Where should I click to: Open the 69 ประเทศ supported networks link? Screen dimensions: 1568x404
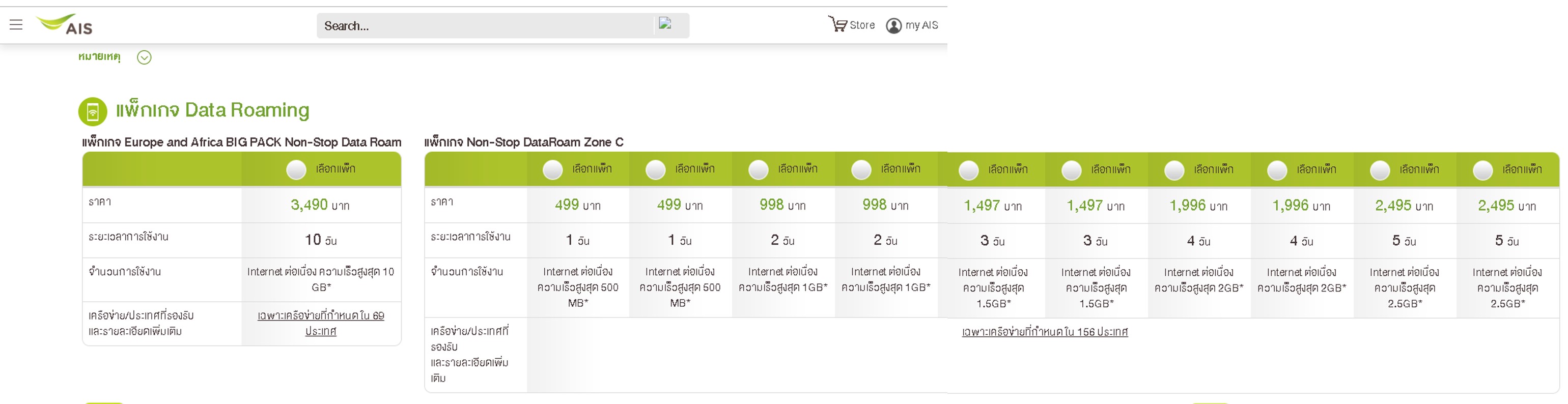click(321, 323)
